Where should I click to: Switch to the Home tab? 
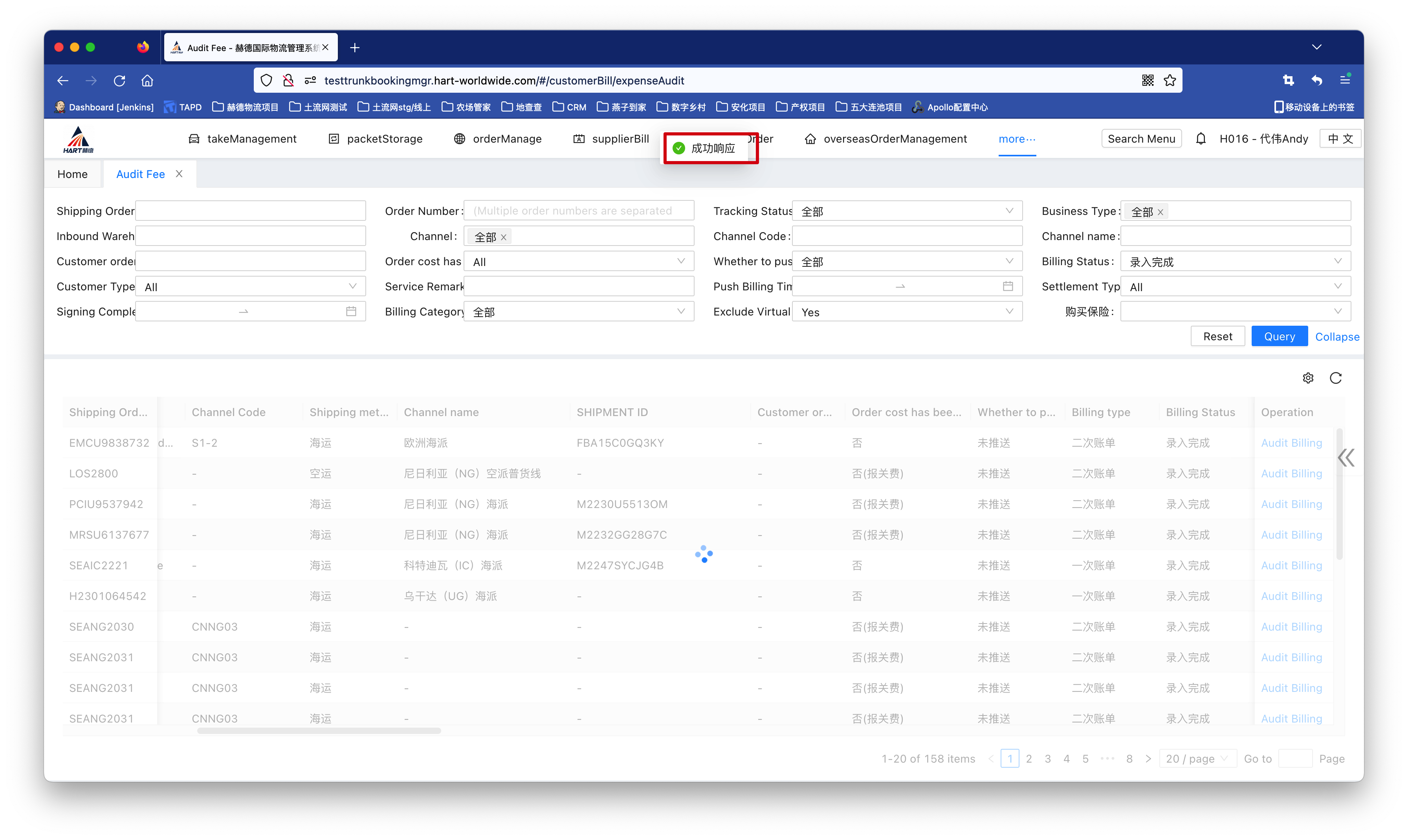click(x=72, y=174)
